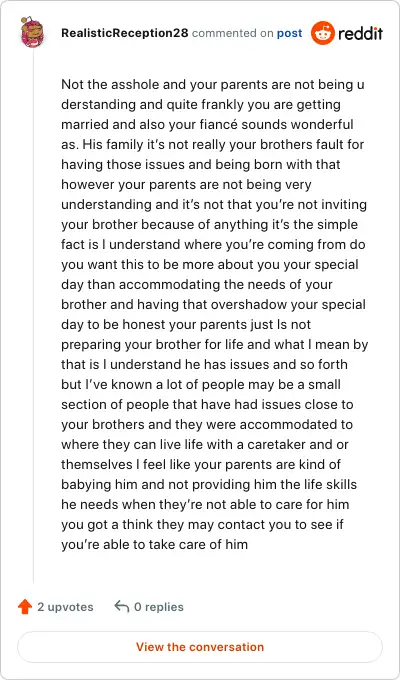This screenshot has height=680, width=400.
Task: Follow the blue 'post' link
Action: (x=289, y=33)
